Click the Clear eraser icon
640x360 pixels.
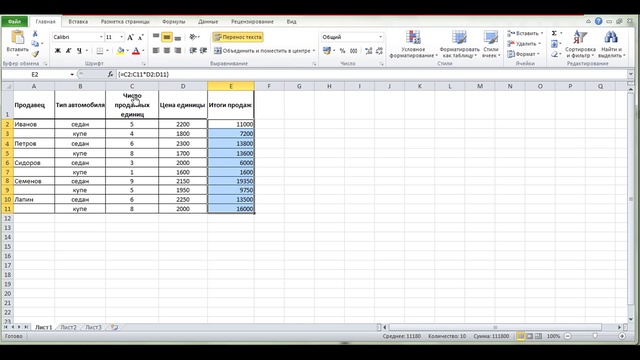(x=554, y=54)
